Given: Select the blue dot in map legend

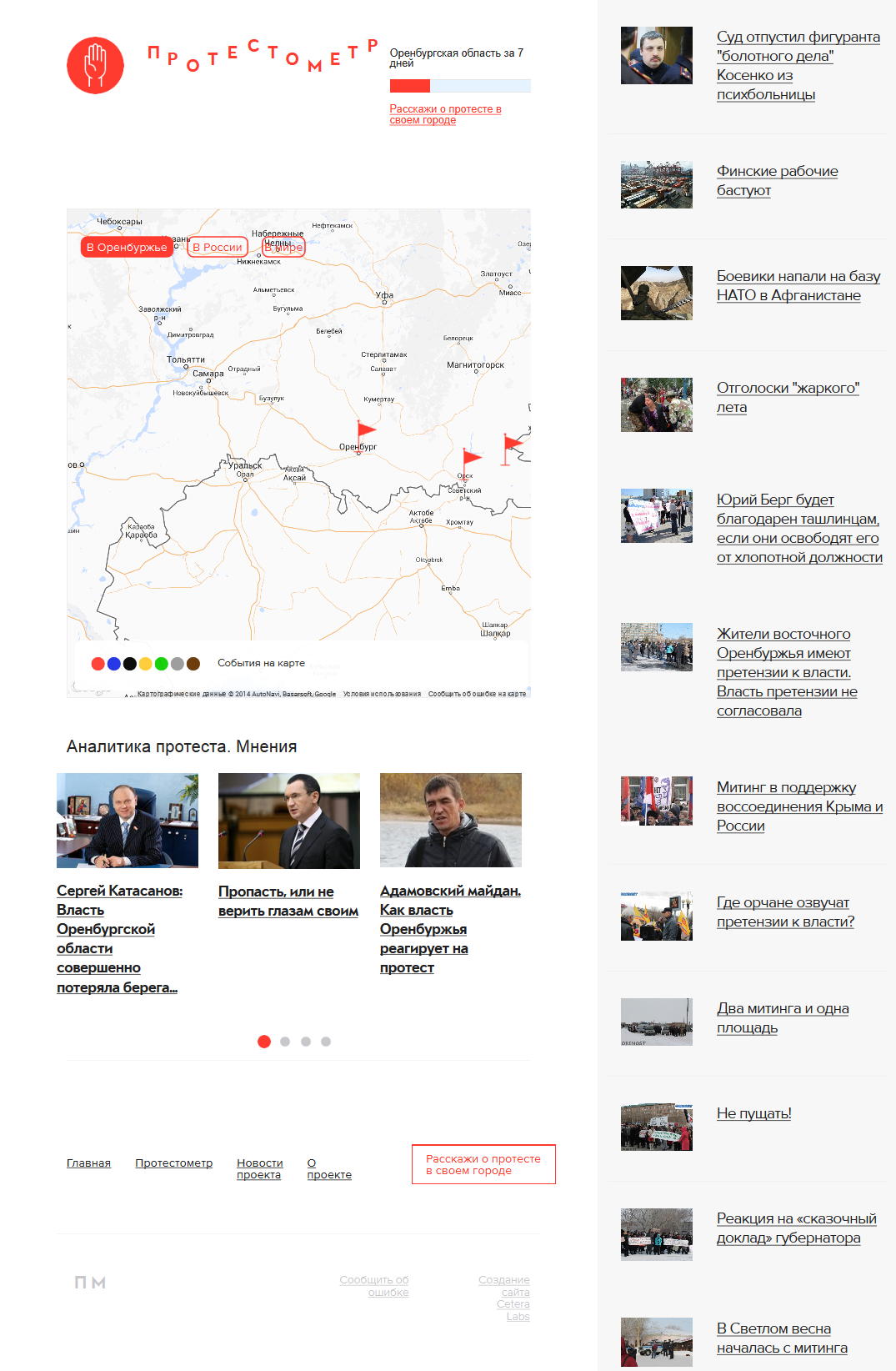Looking at the screenshot, I should click(x=113, y=664).
